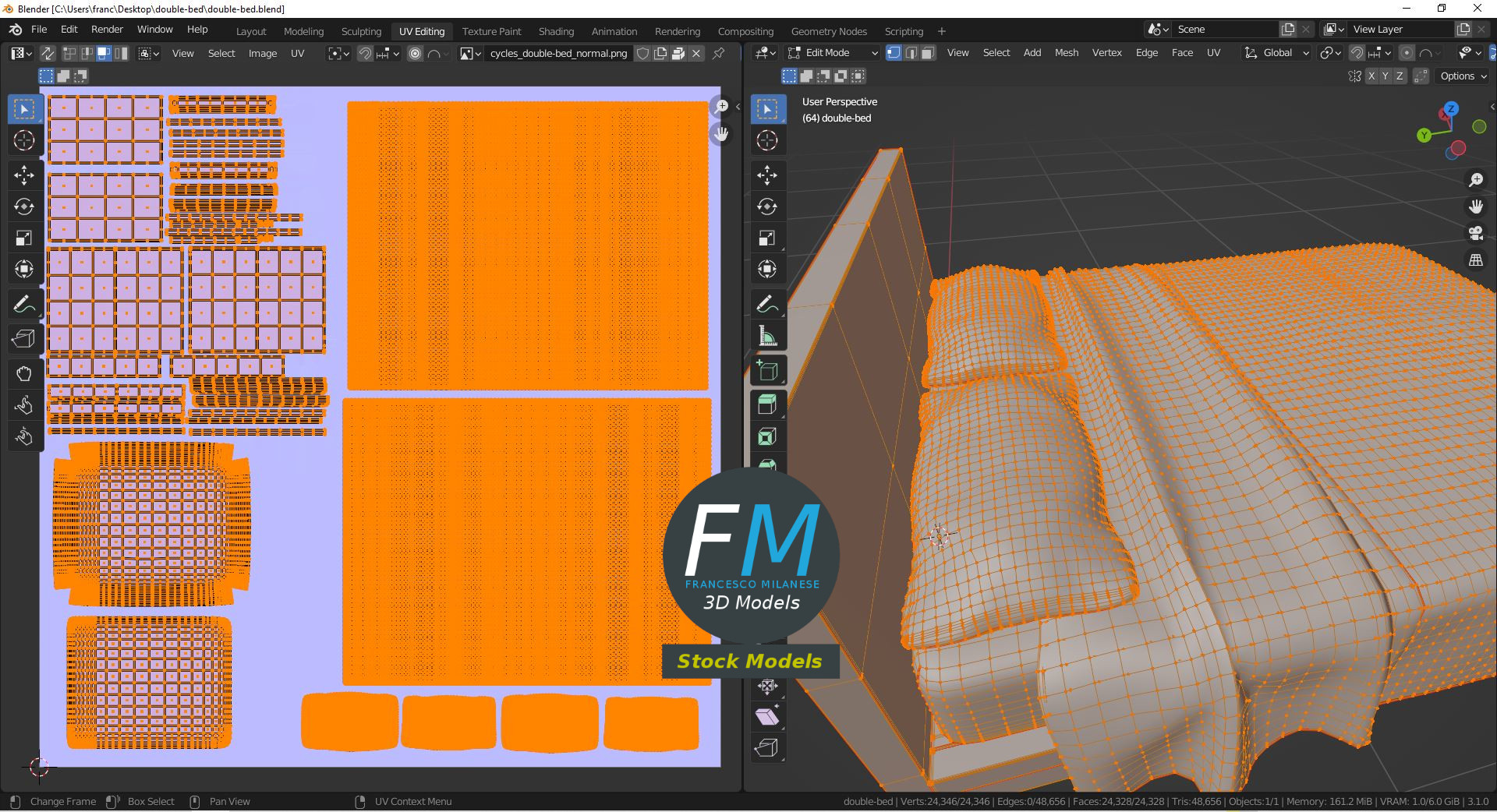Select the Cursor tool in 3D viewport
This screenshot has height=812, width=1497.
pos(767,140)
